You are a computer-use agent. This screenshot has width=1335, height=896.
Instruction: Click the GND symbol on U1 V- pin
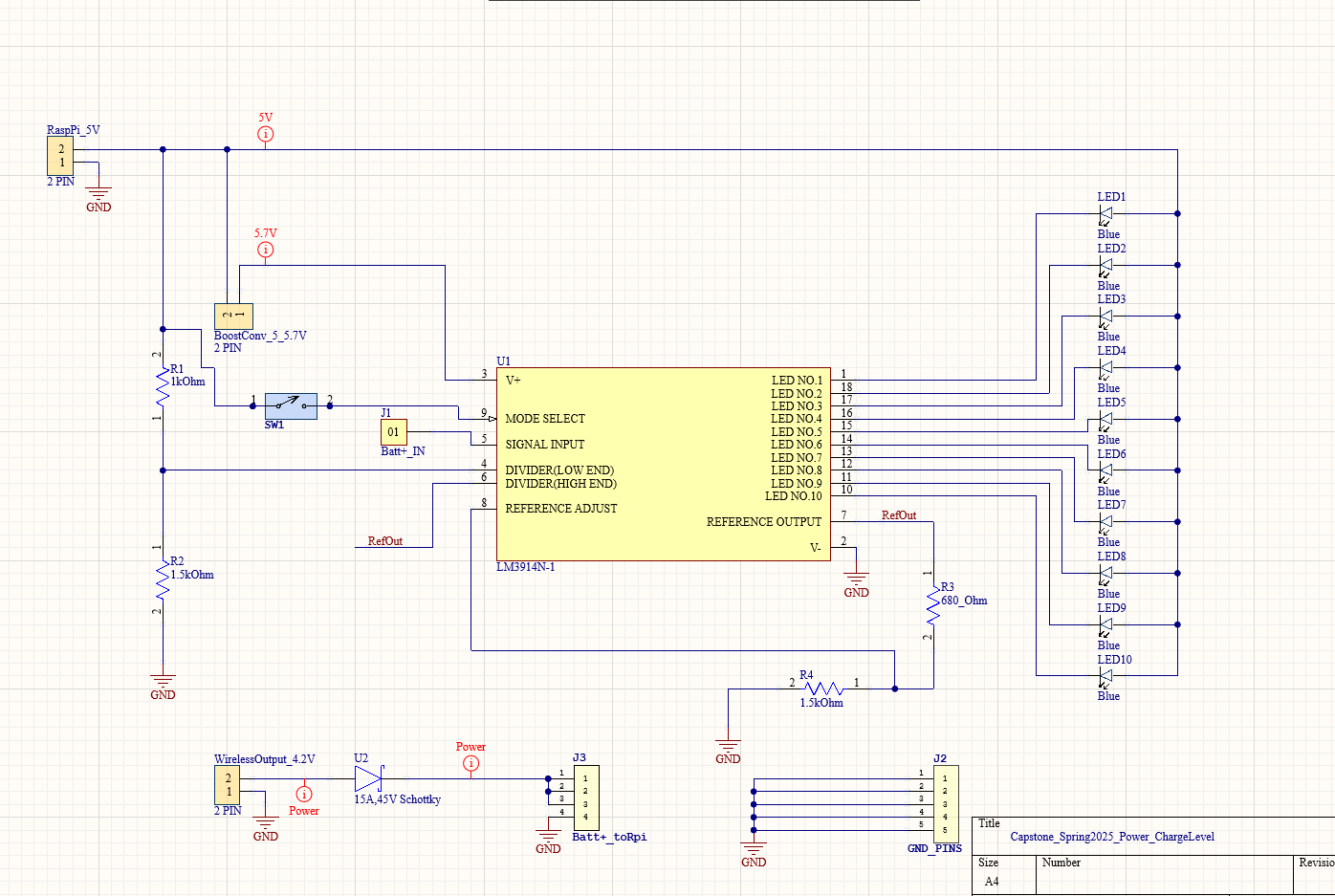856,584
